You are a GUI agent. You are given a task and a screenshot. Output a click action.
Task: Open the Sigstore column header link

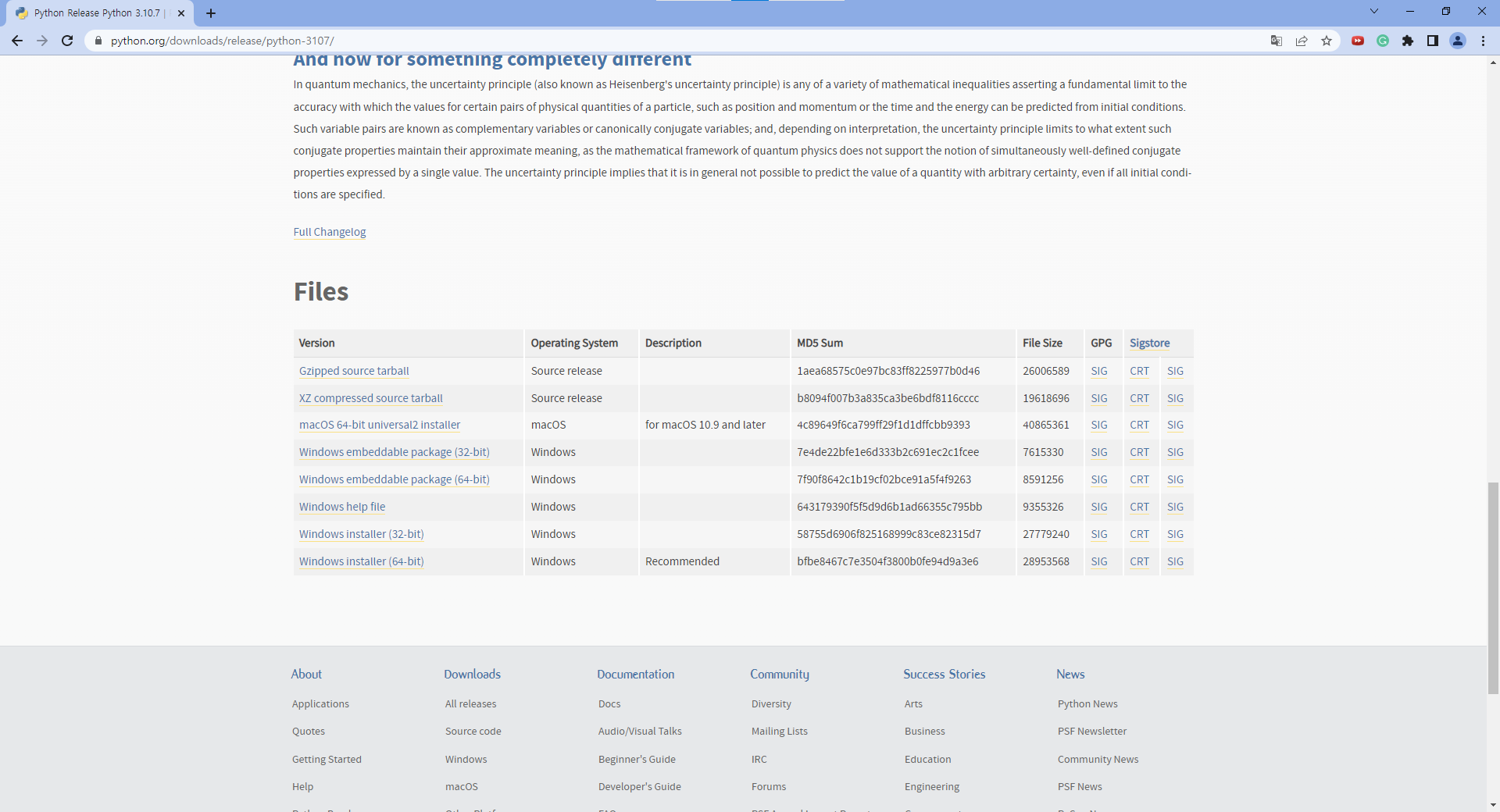click(1150, 343)
